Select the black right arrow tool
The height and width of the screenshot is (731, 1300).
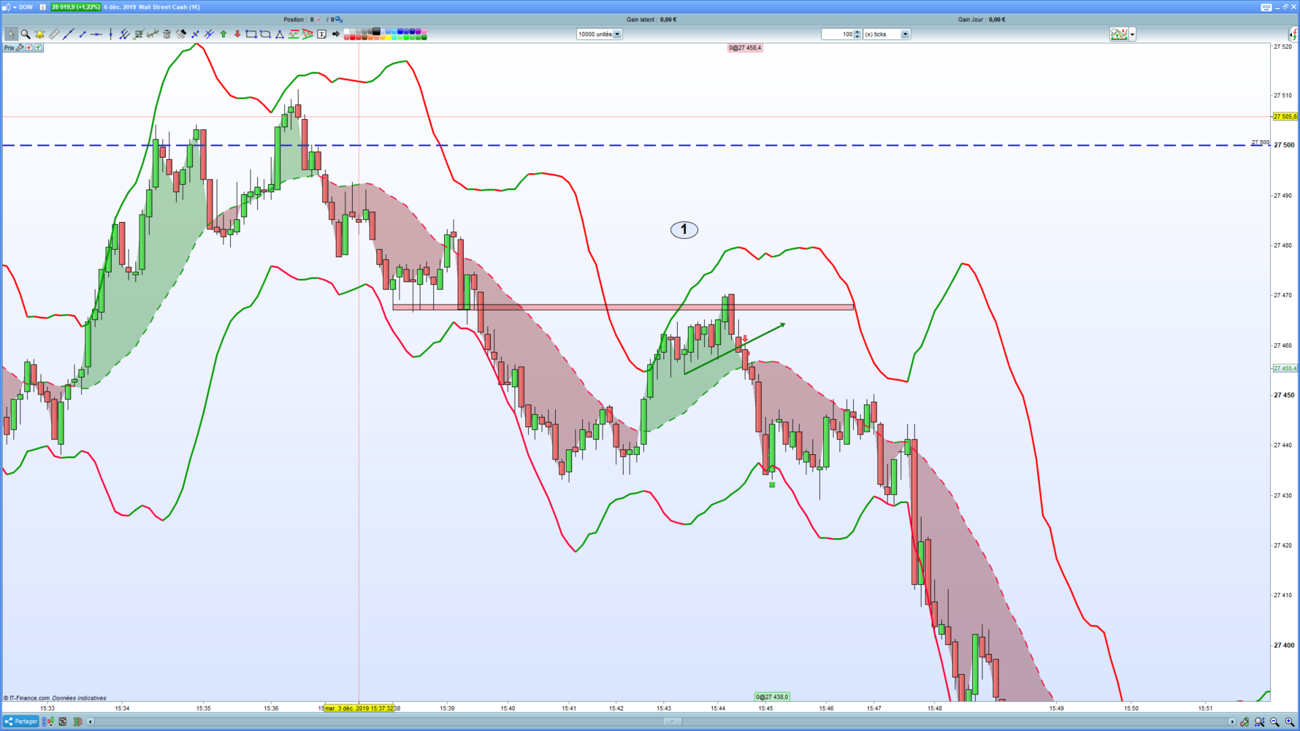pyautogui.click(x=336, y=34)
